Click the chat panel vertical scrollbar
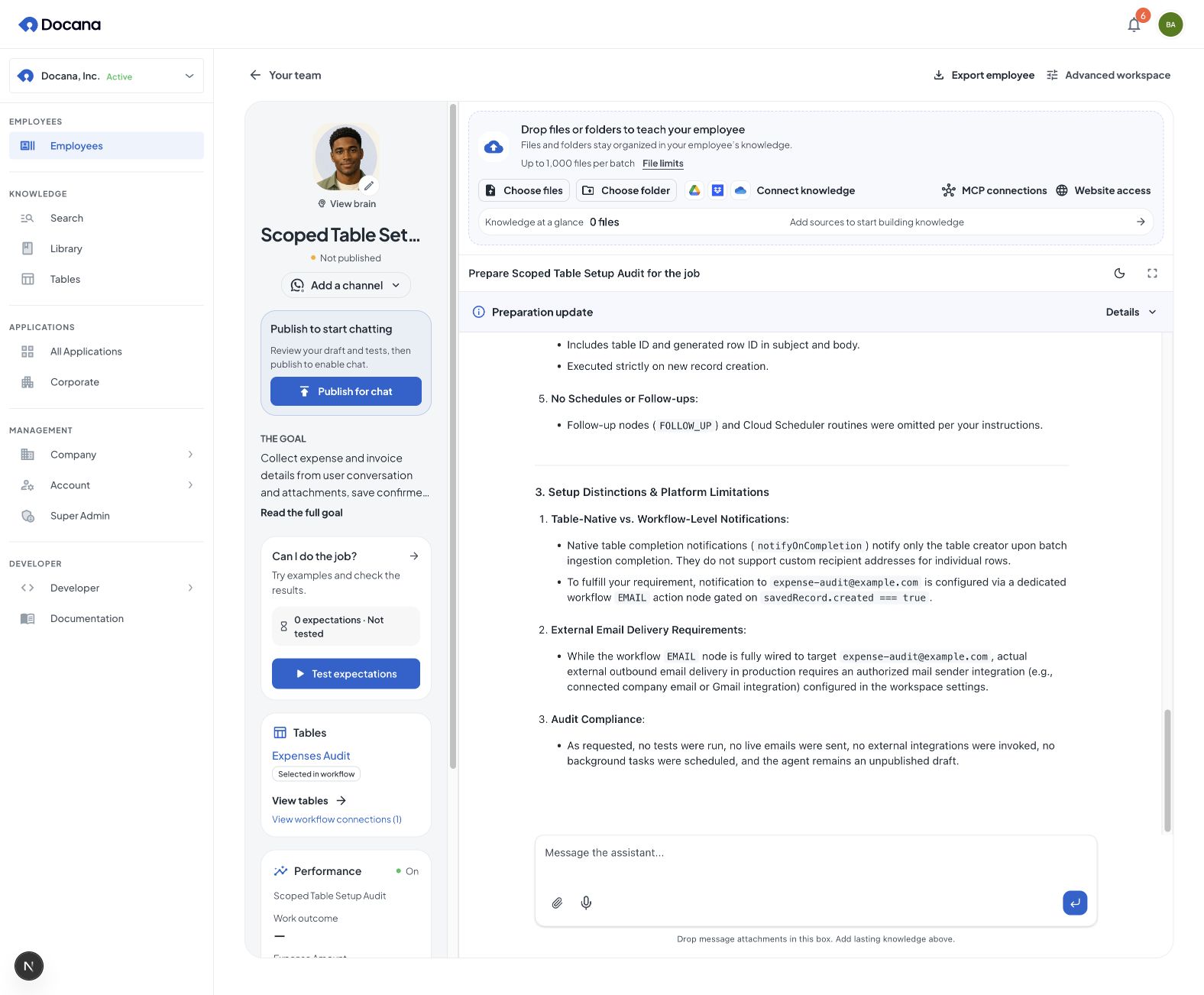 [1167, 770]
